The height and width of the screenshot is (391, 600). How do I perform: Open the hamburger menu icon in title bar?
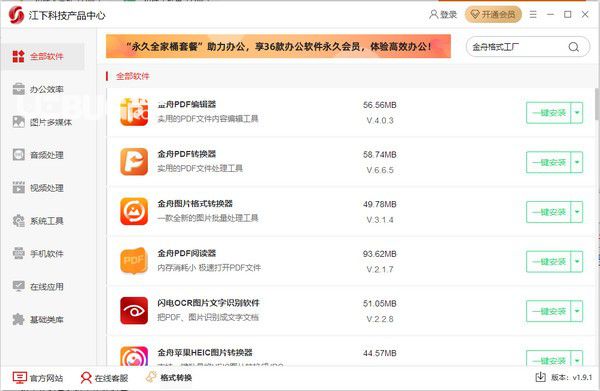click(533, 15)
